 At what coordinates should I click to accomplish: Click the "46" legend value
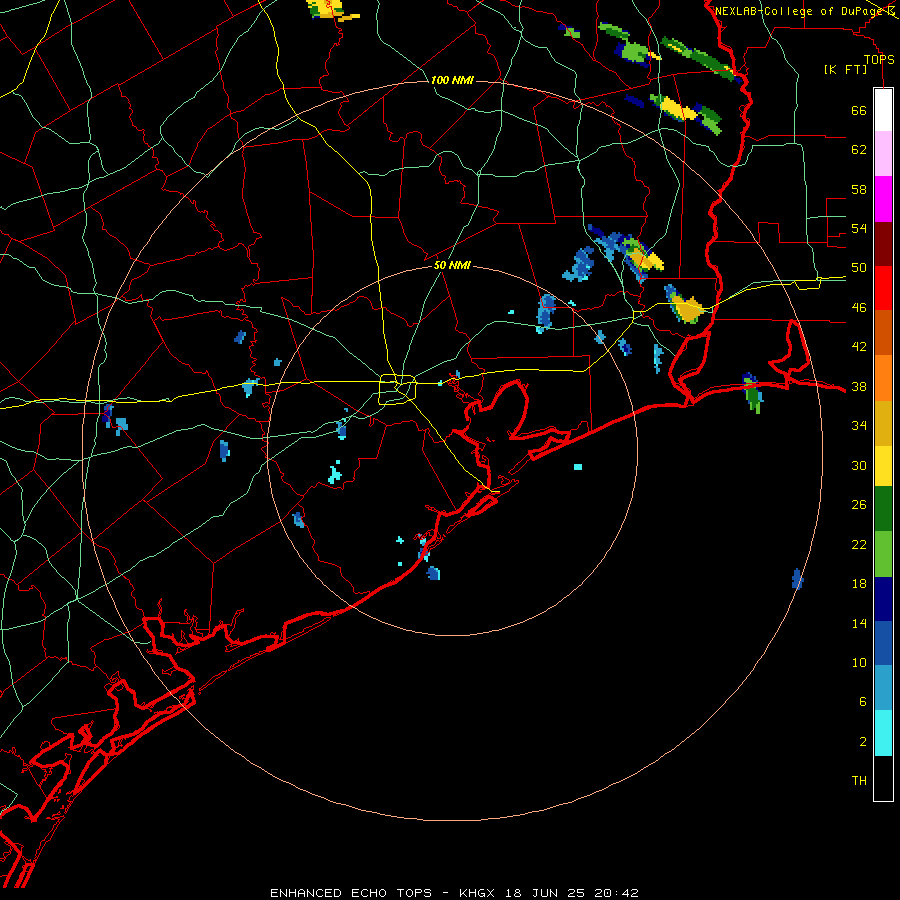[859, 308]
